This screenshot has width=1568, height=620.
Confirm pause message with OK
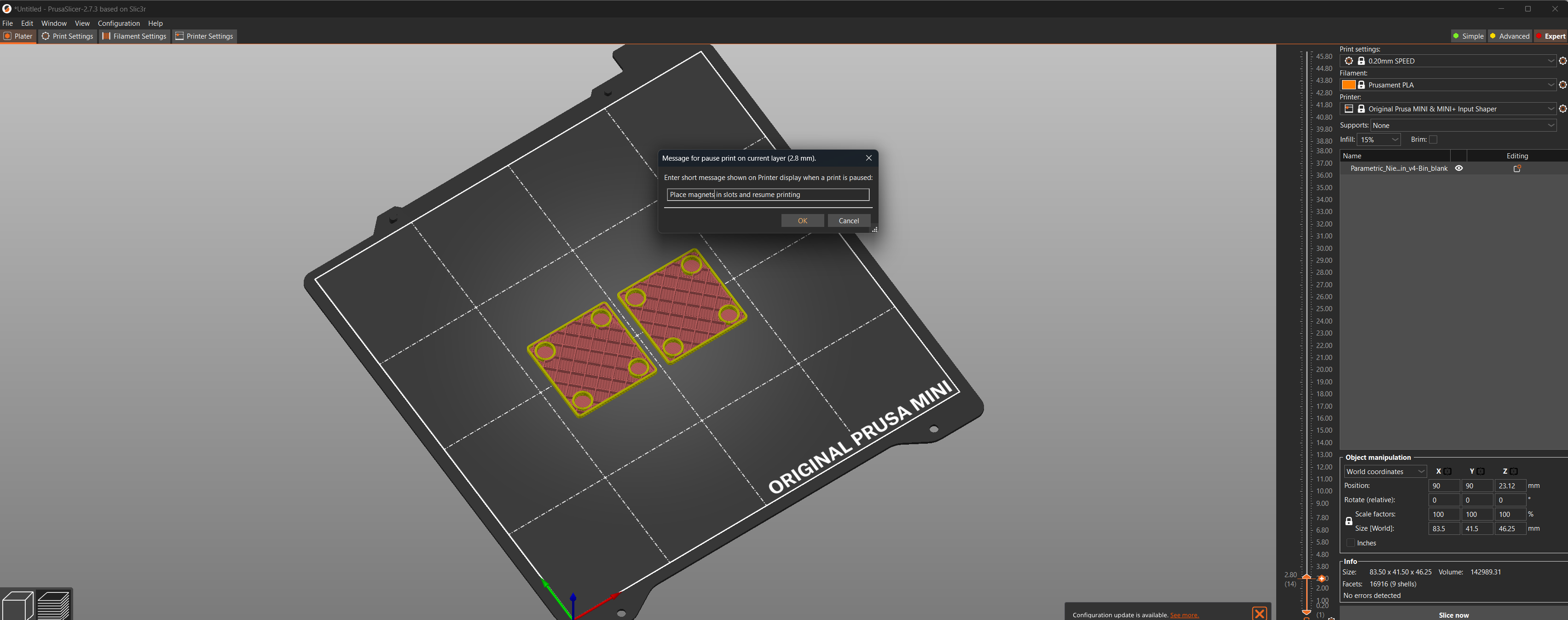[802, 220]
